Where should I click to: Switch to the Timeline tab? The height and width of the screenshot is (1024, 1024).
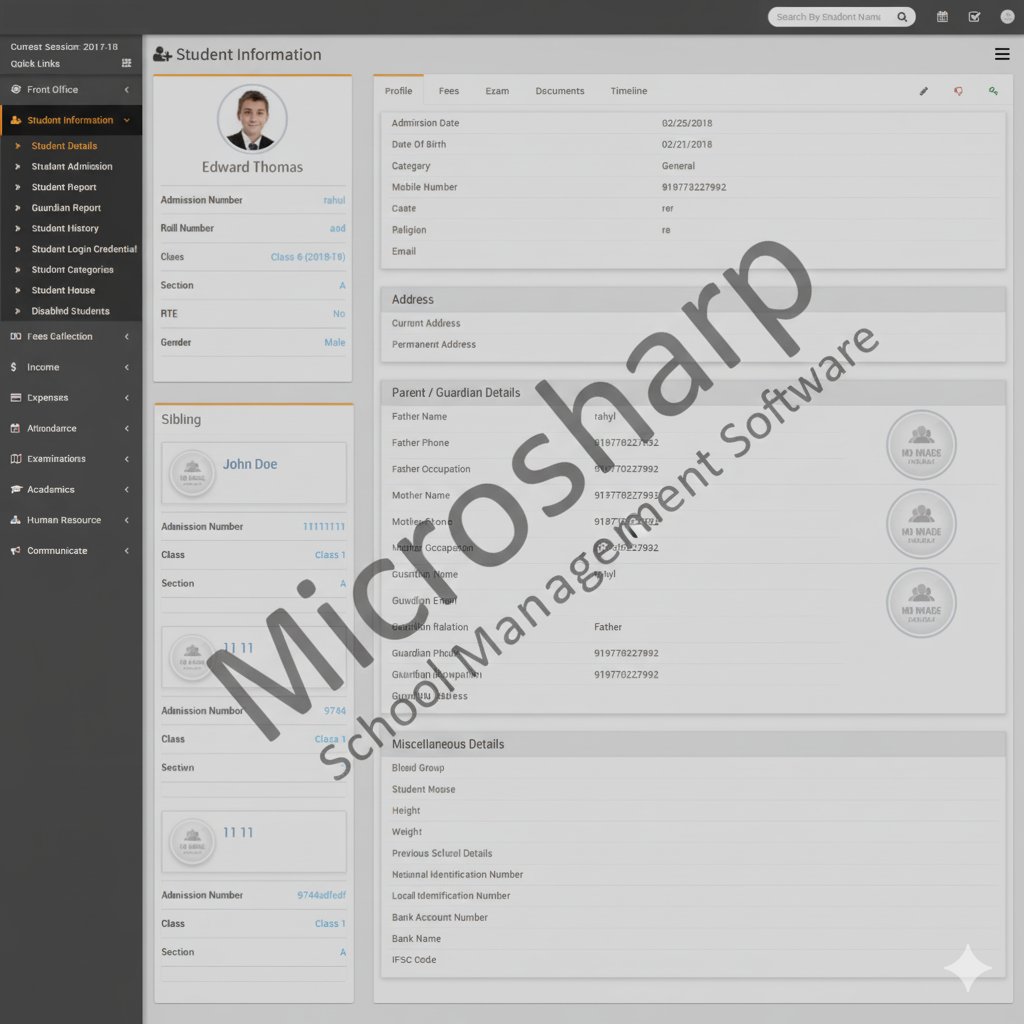(629, 91)
